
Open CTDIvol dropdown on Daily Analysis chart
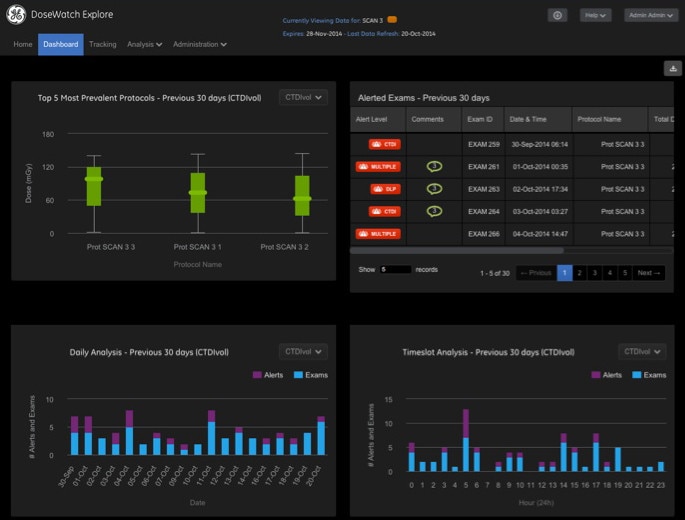tap(303, 352)
